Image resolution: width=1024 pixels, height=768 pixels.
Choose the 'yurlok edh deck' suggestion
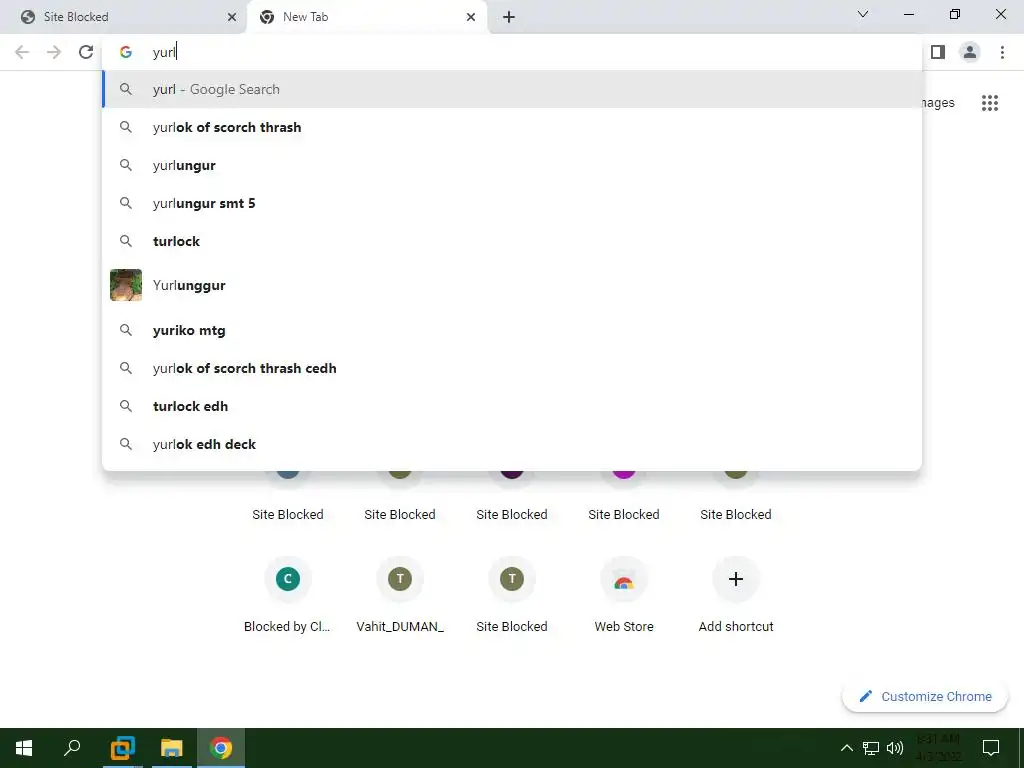[x=512, y=444]
